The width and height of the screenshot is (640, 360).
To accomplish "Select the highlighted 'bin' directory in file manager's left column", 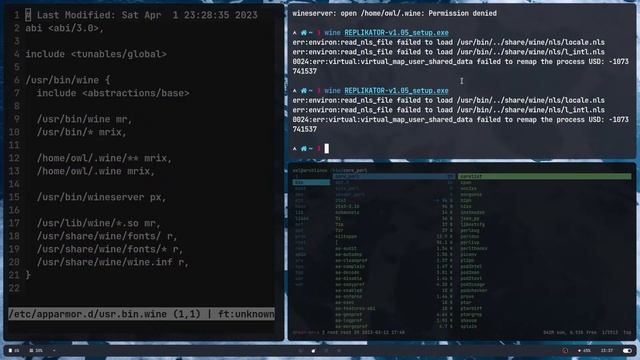I will (311, 182).
